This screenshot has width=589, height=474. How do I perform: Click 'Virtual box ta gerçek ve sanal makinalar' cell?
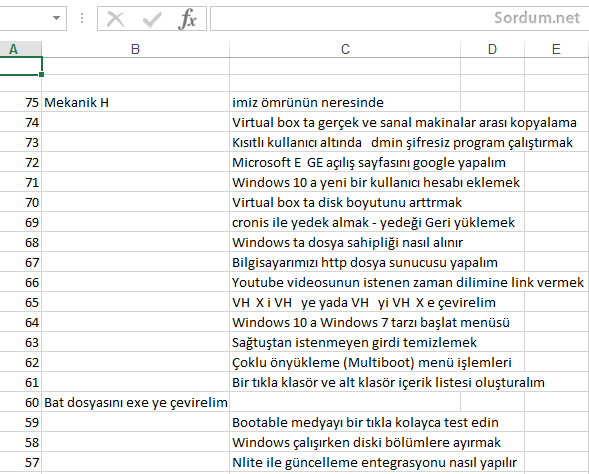(345, 122)
